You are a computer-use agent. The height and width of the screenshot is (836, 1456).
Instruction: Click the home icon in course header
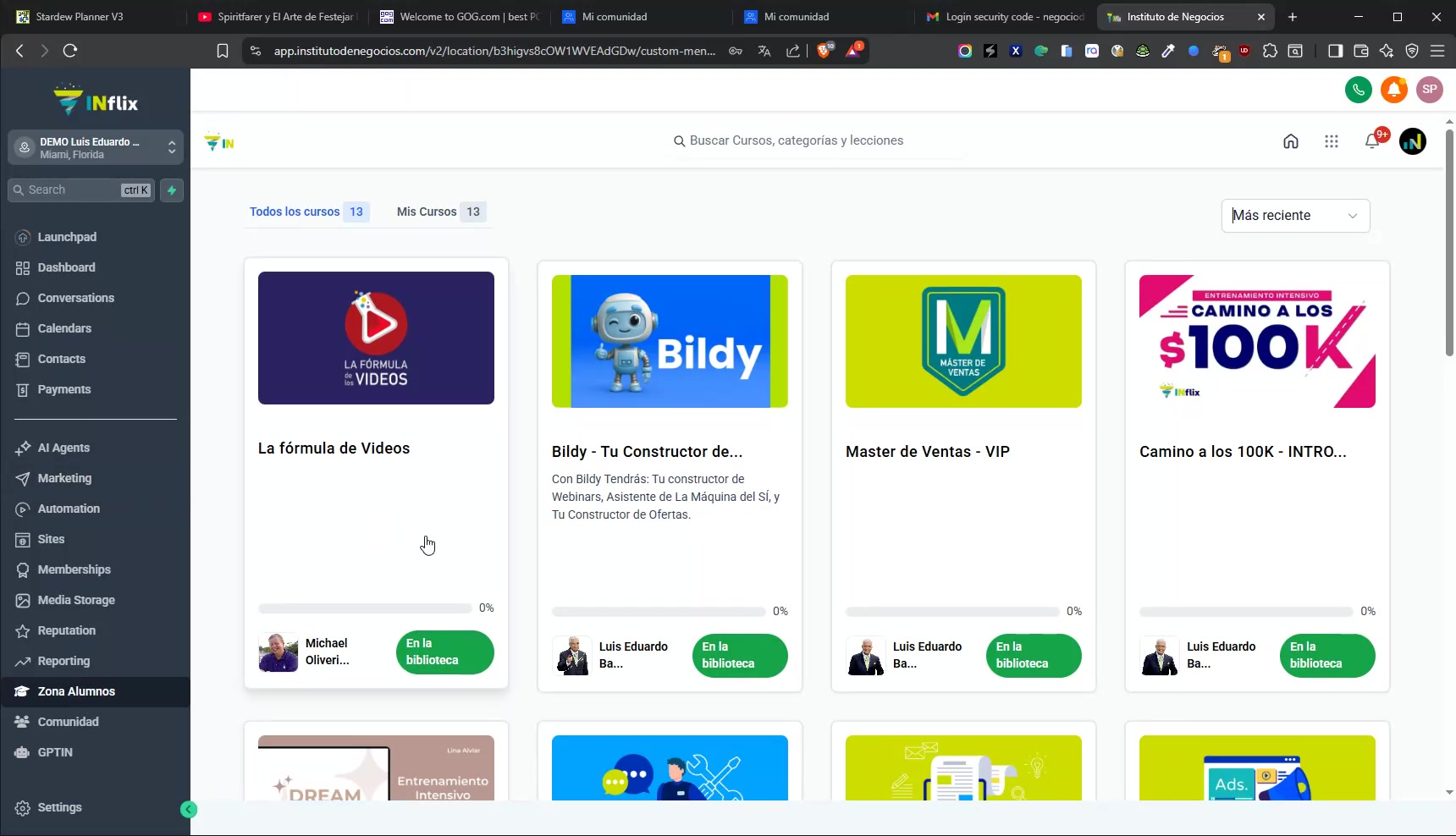click(1290, 141)
